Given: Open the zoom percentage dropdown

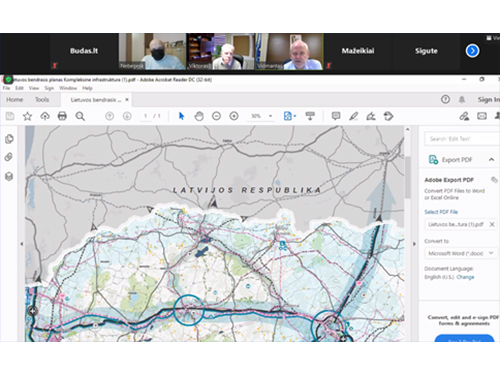Looking at the screenshot, I should pyautogui.click(x=270, y=116).
